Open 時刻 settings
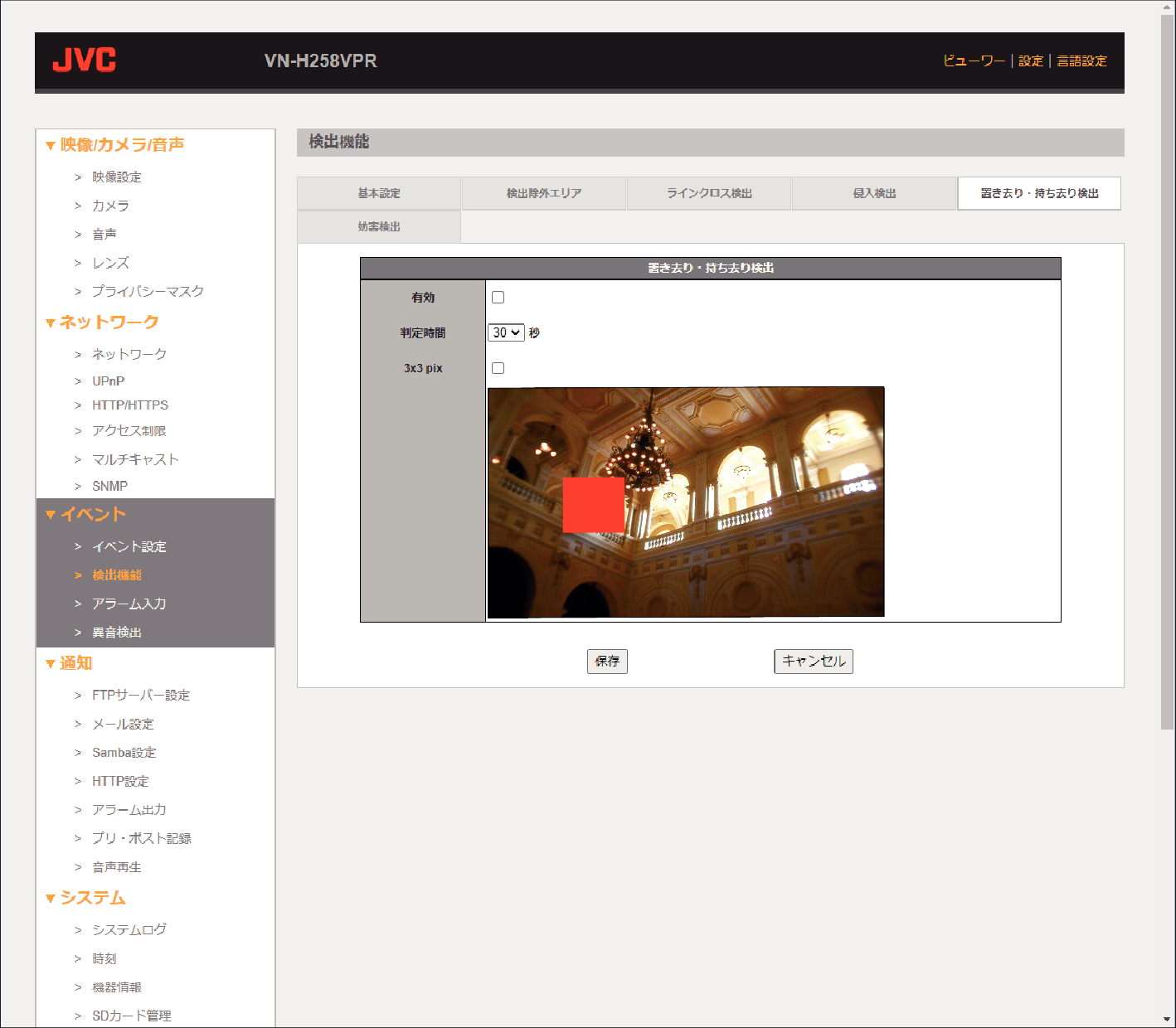The image size is (1176, 1028). [x=104, y=958]
